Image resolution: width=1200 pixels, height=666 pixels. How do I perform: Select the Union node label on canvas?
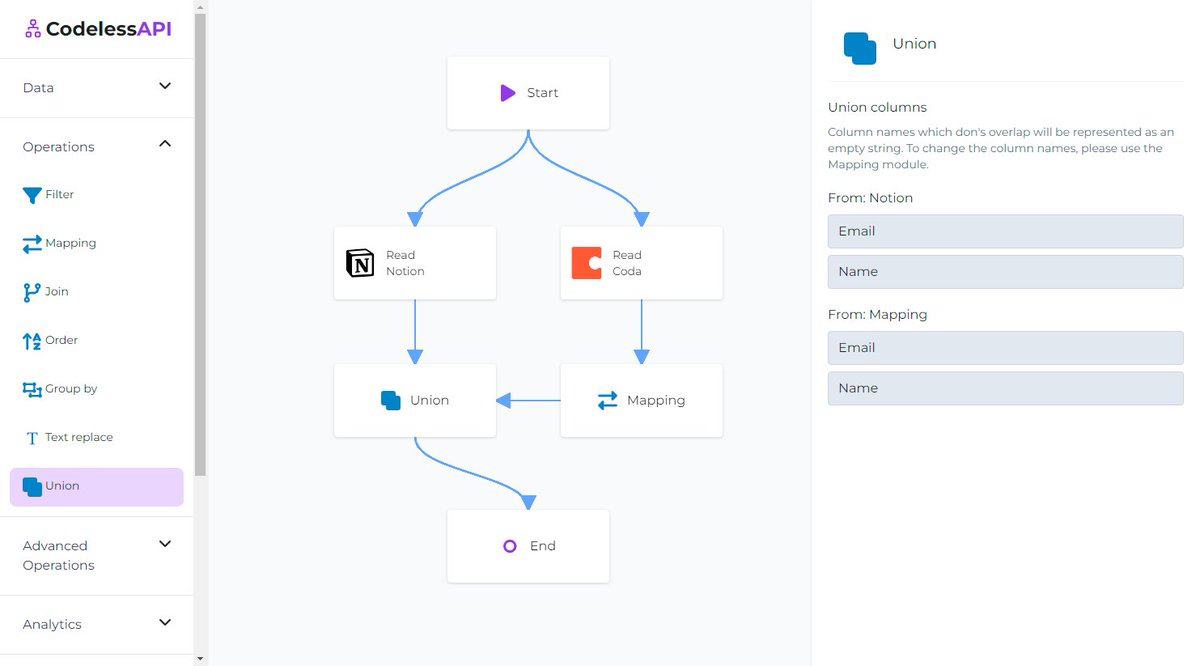click(430, 400)
